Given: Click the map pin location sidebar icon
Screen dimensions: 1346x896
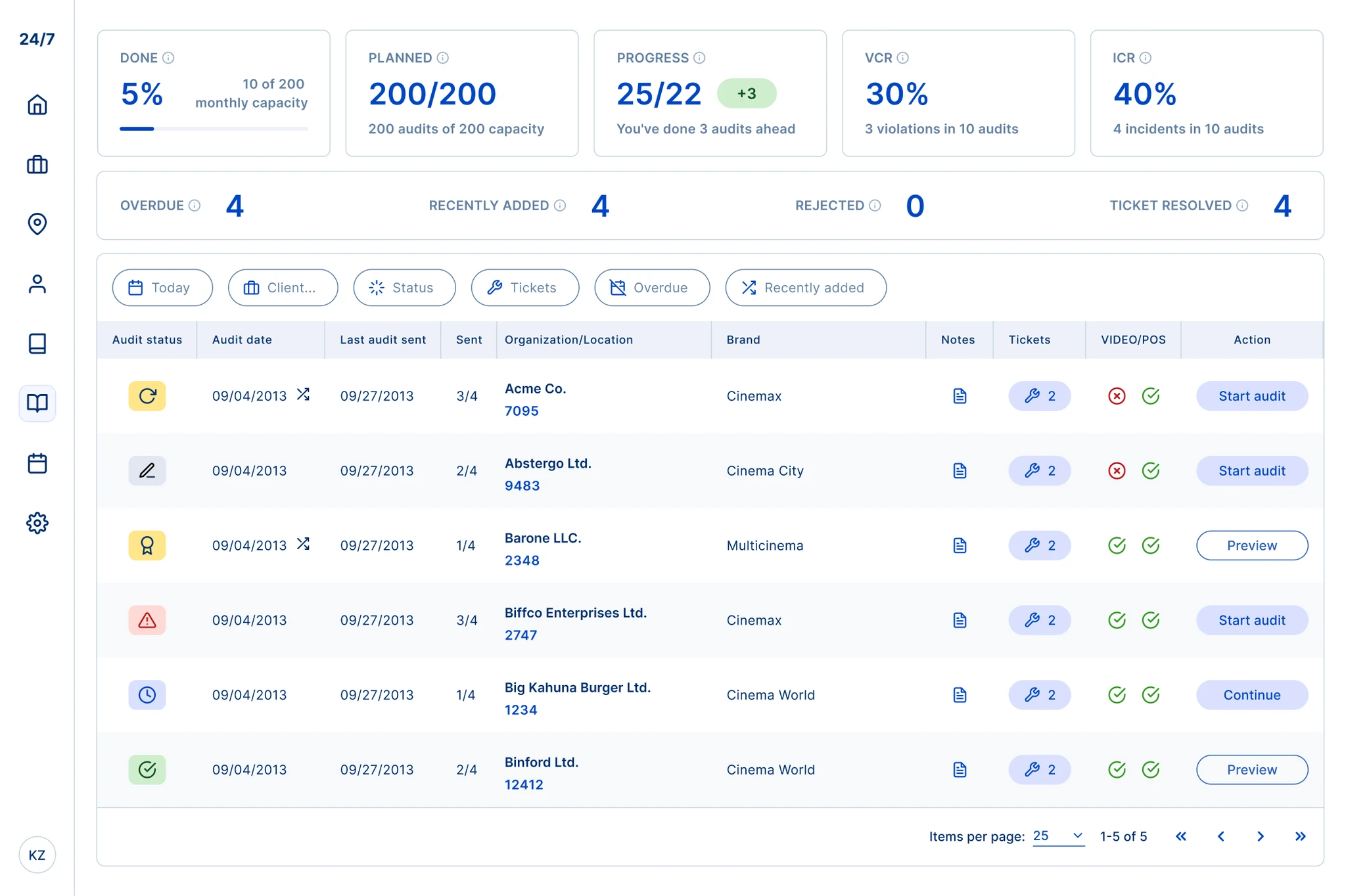Looking at the screenshot, I should pos(37,224).
